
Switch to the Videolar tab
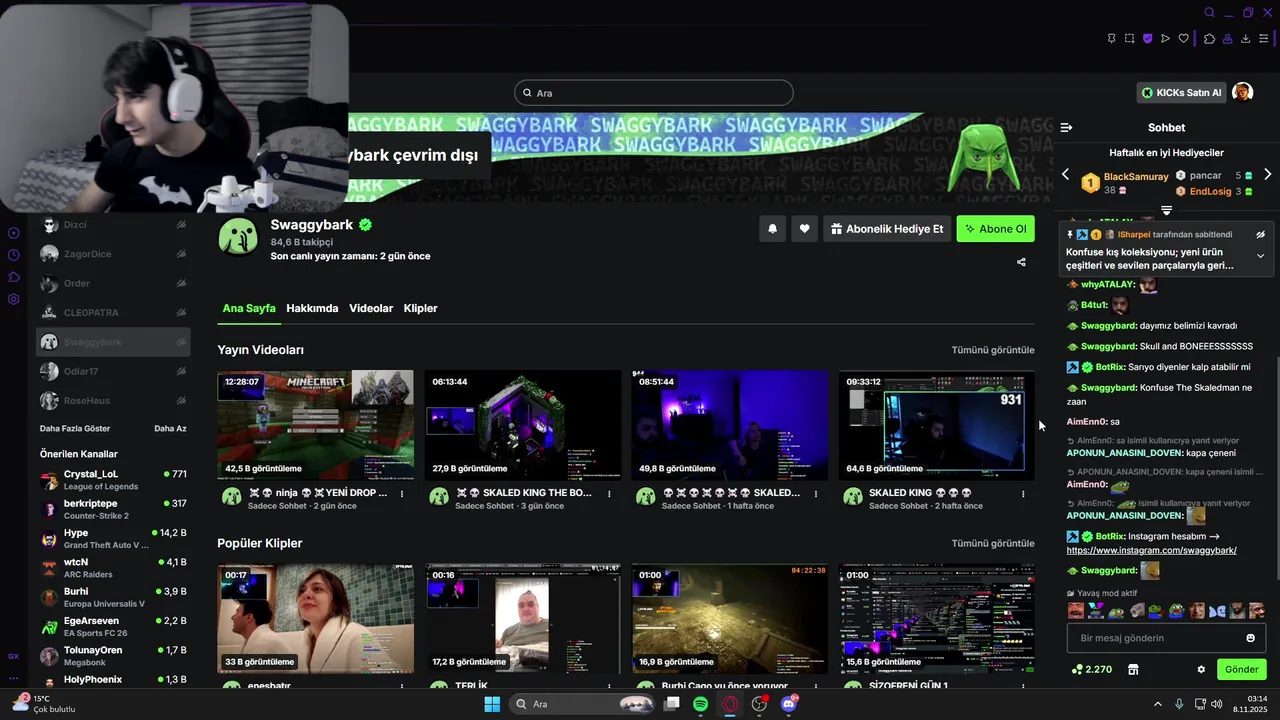(x=371, y=308)
